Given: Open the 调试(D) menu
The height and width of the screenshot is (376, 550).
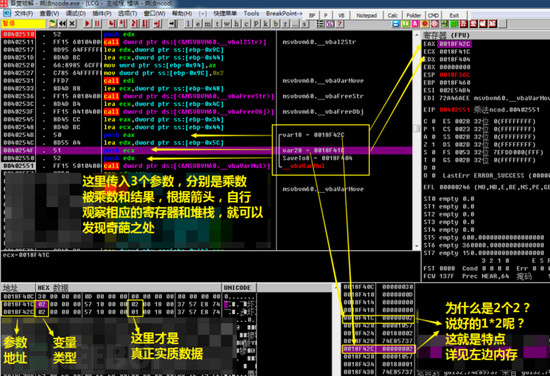Looking at the screenshot, I should (x=76, y=14).
